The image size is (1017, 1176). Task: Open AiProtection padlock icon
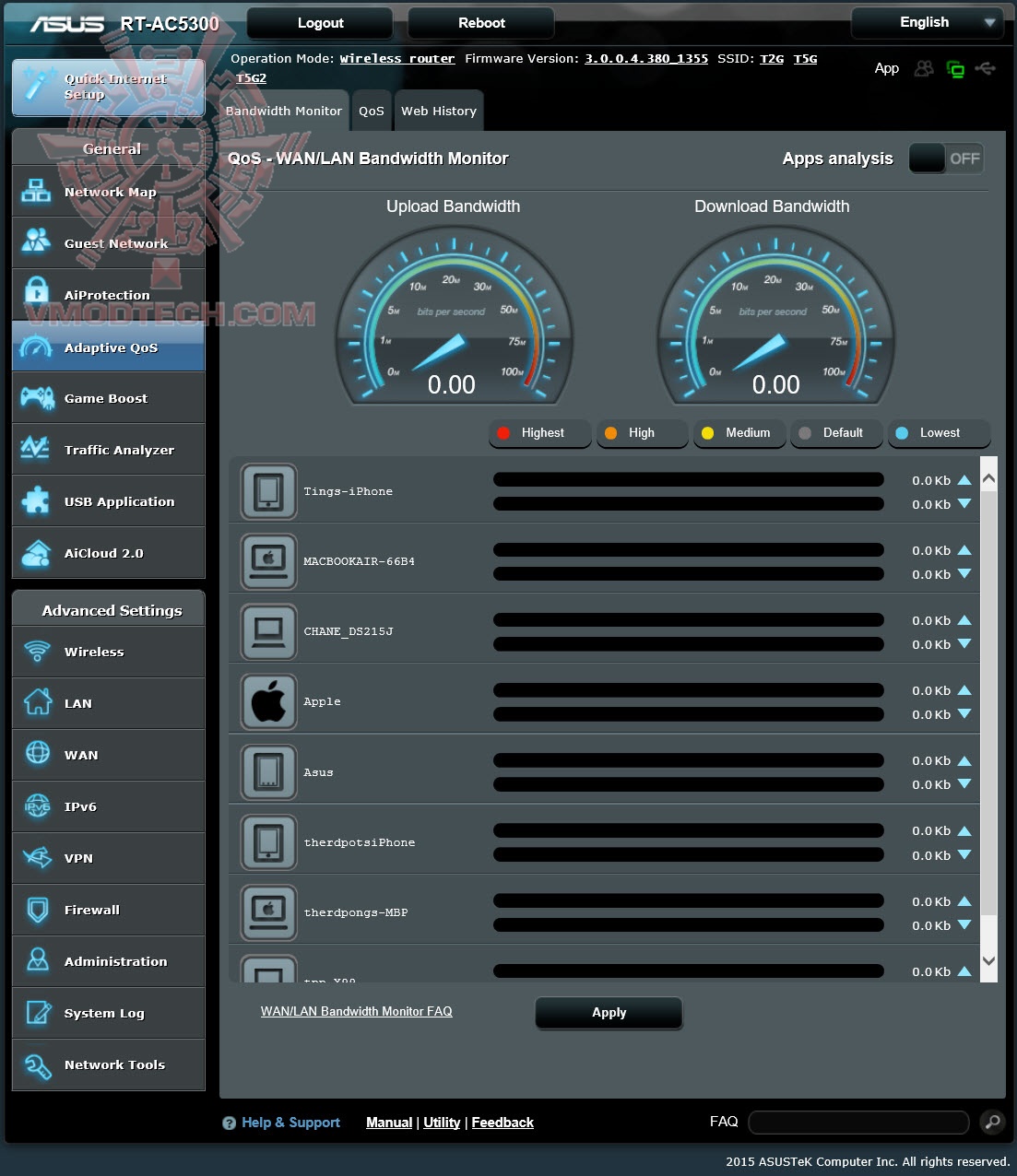36,293
